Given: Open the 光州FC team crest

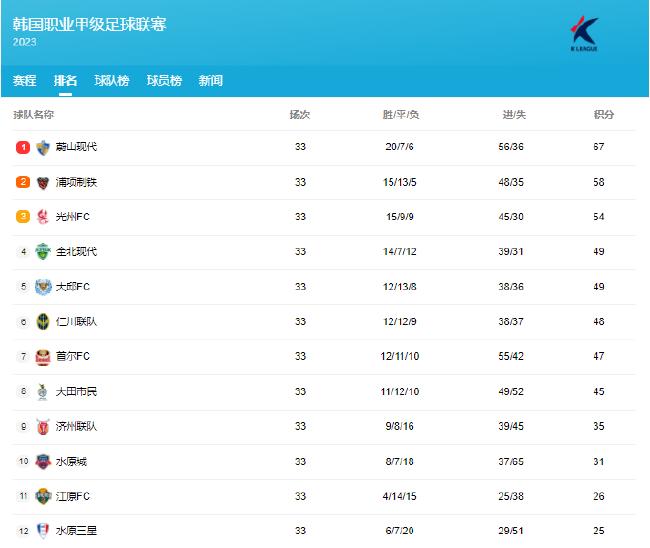Looking at the screenshot, I should tap(43, 217).
